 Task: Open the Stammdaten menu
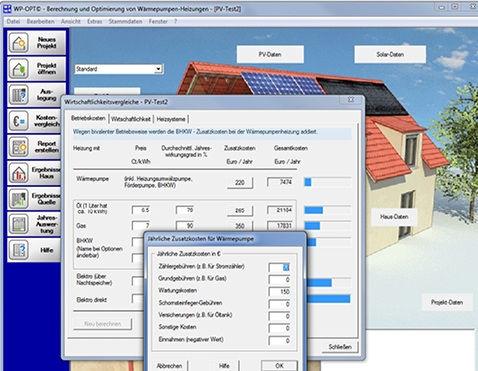pos(125,21)
